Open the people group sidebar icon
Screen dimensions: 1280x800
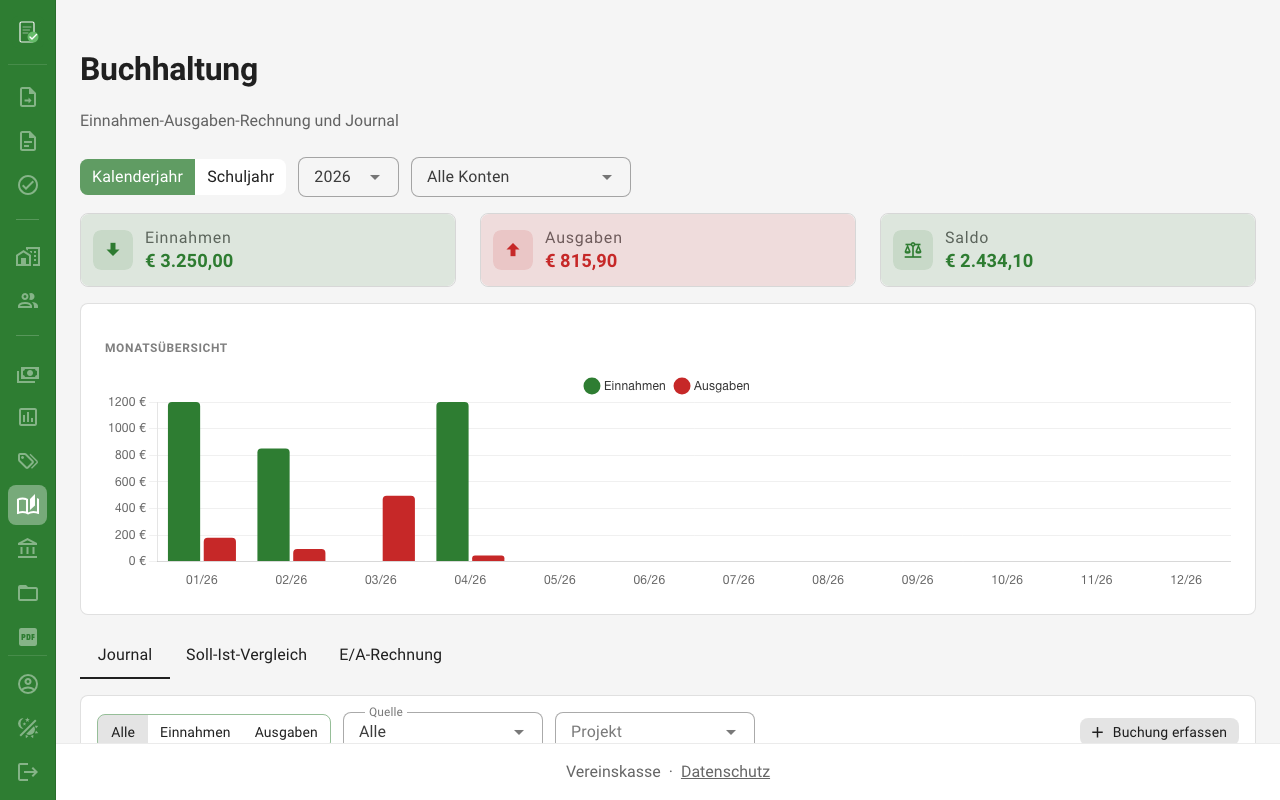(28, 300)
